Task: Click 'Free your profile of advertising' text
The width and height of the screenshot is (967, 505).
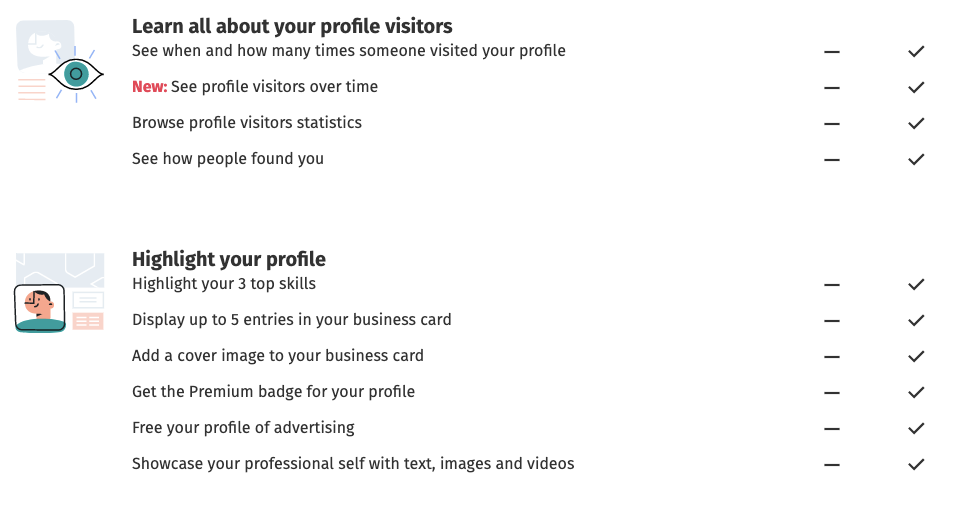Action: [x=243, y=428]
